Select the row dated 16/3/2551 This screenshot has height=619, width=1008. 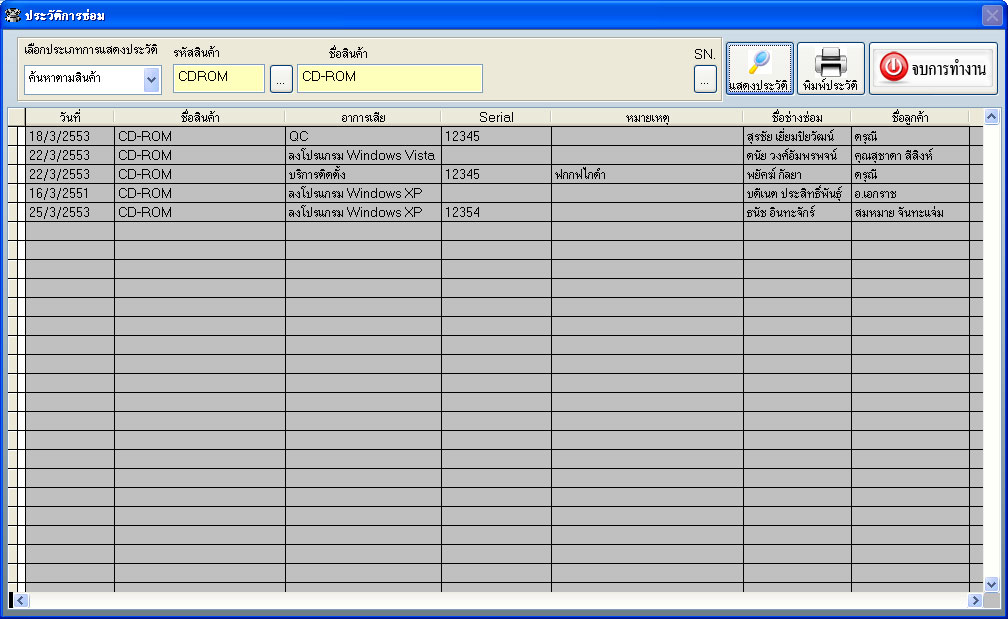pyautogui.click(x=70, y=193)
